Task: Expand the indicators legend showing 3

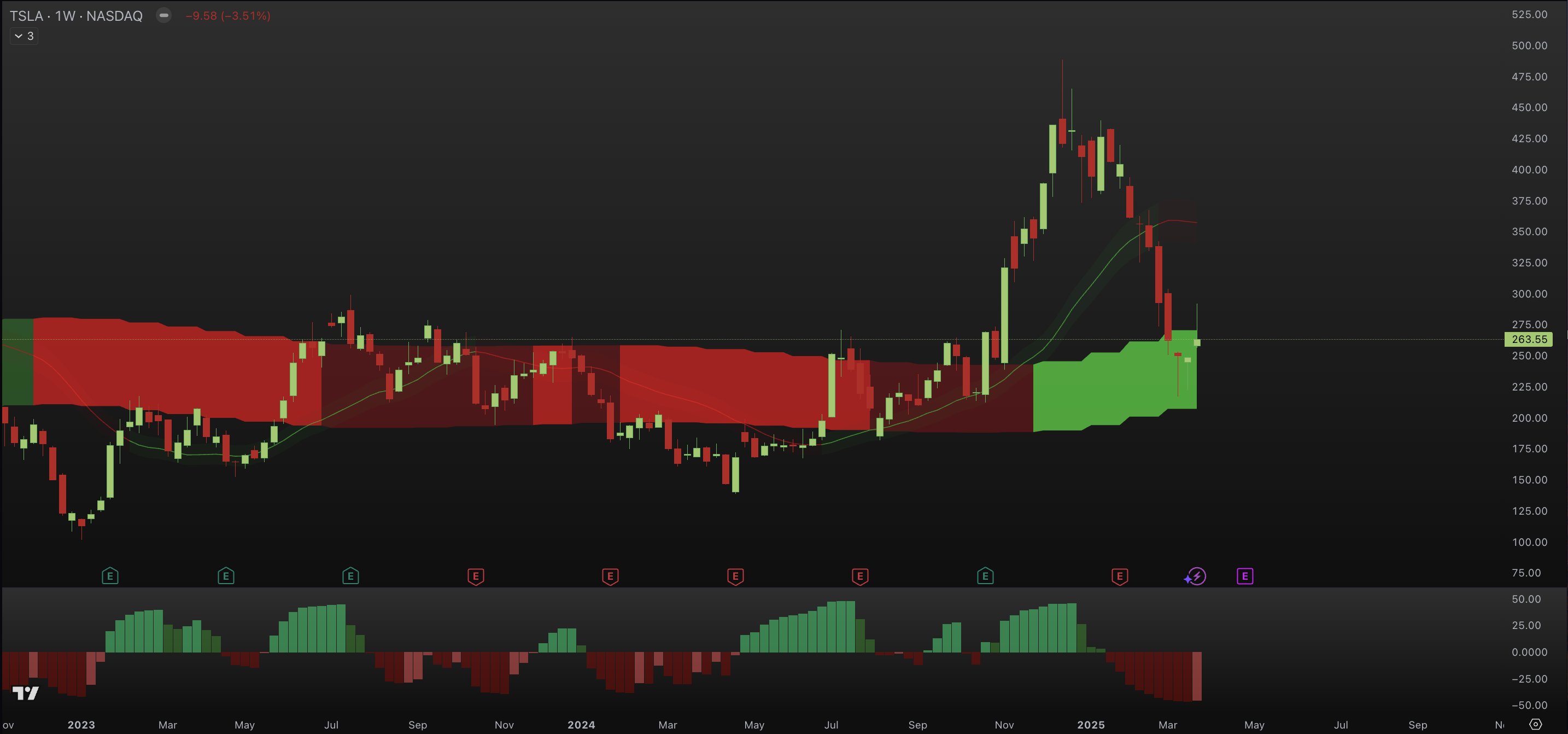Action: point(25,36)
